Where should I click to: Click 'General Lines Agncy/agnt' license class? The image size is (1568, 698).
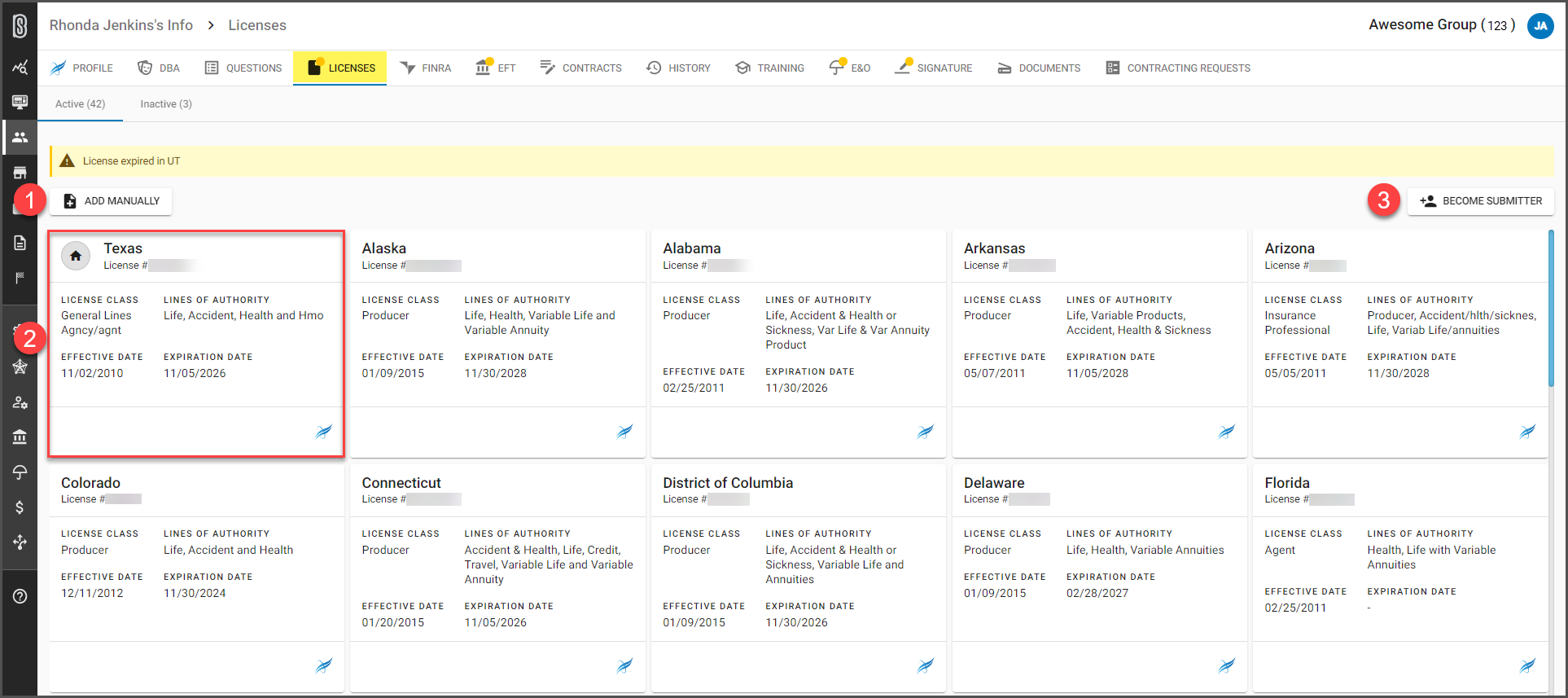96,323
